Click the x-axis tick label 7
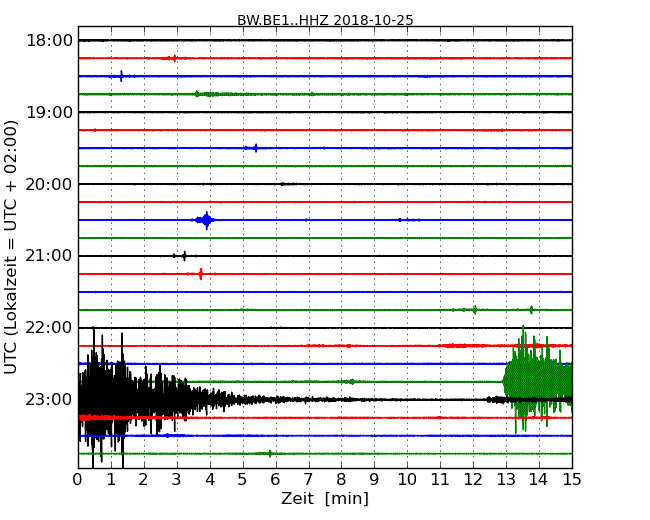 tap(308, 480)
